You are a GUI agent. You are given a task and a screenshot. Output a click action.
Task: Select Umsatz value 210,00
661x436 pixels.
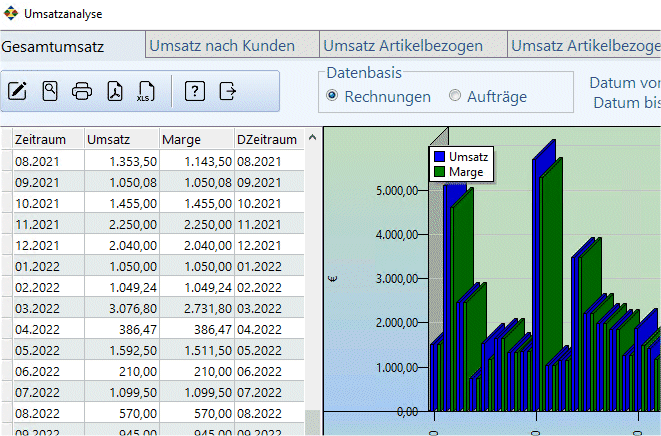[122, 371]
